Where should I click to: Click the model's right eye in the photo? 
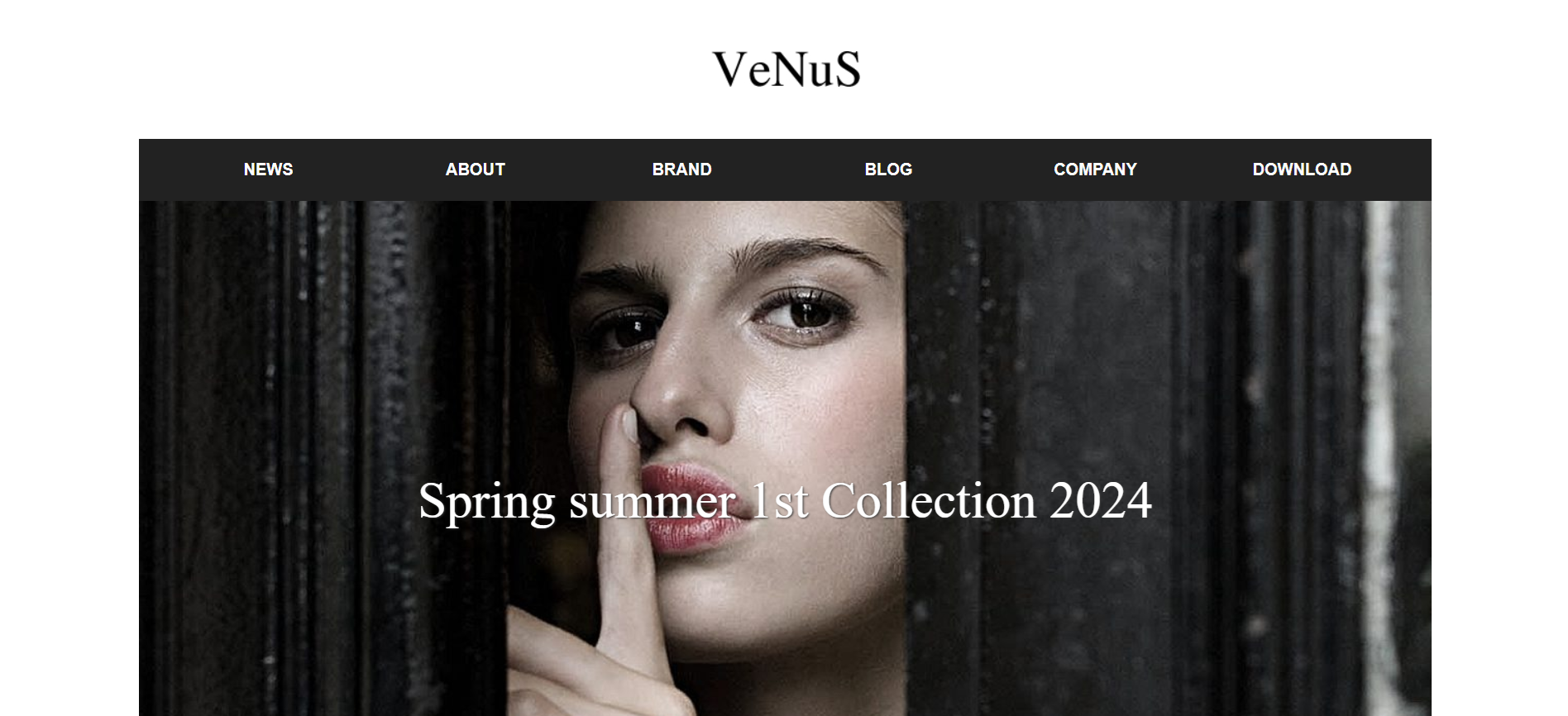click(x=627, y=331)
